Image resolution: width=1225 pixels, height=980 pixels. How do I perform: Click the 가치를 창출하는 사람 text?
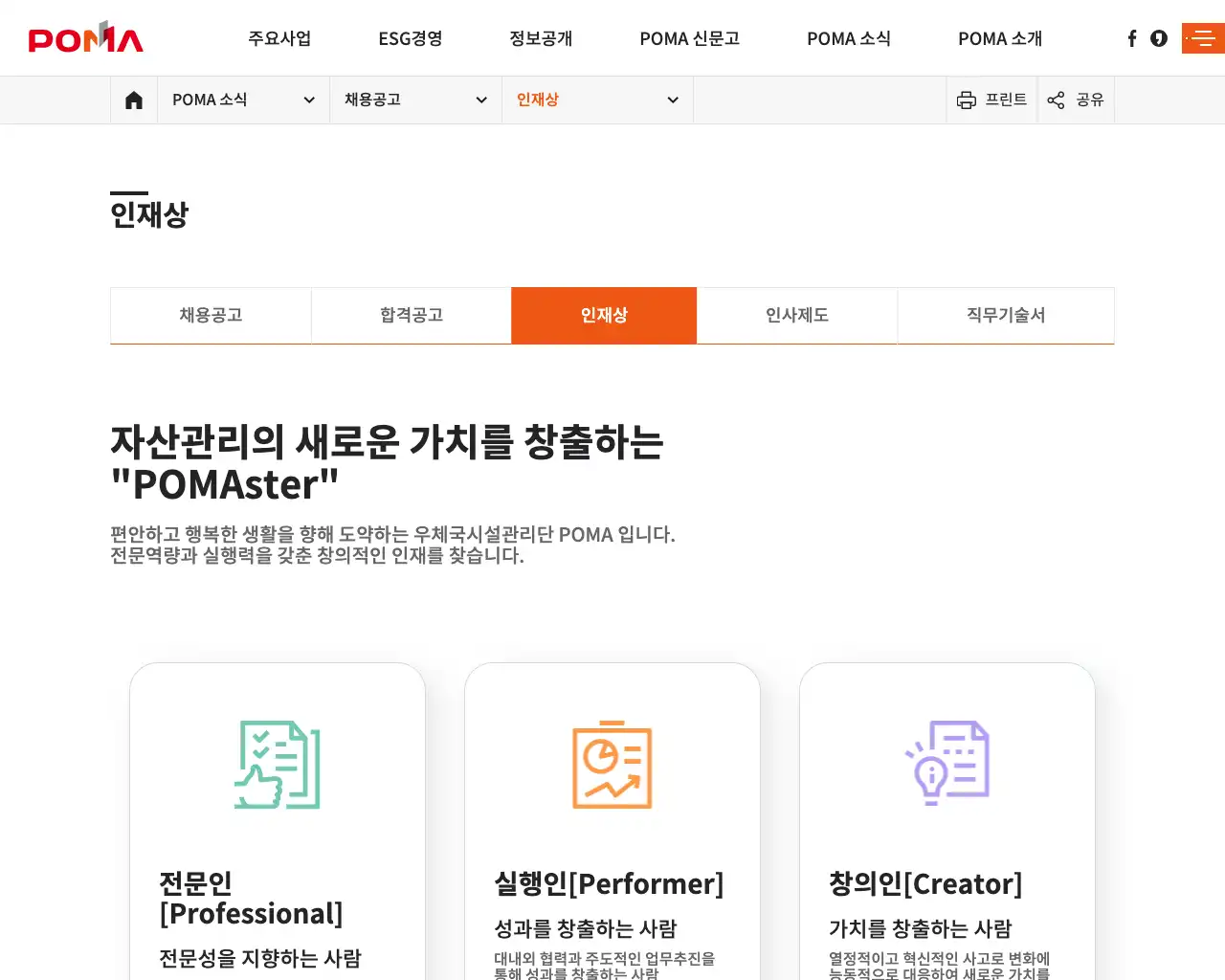[x=921, y=928]
